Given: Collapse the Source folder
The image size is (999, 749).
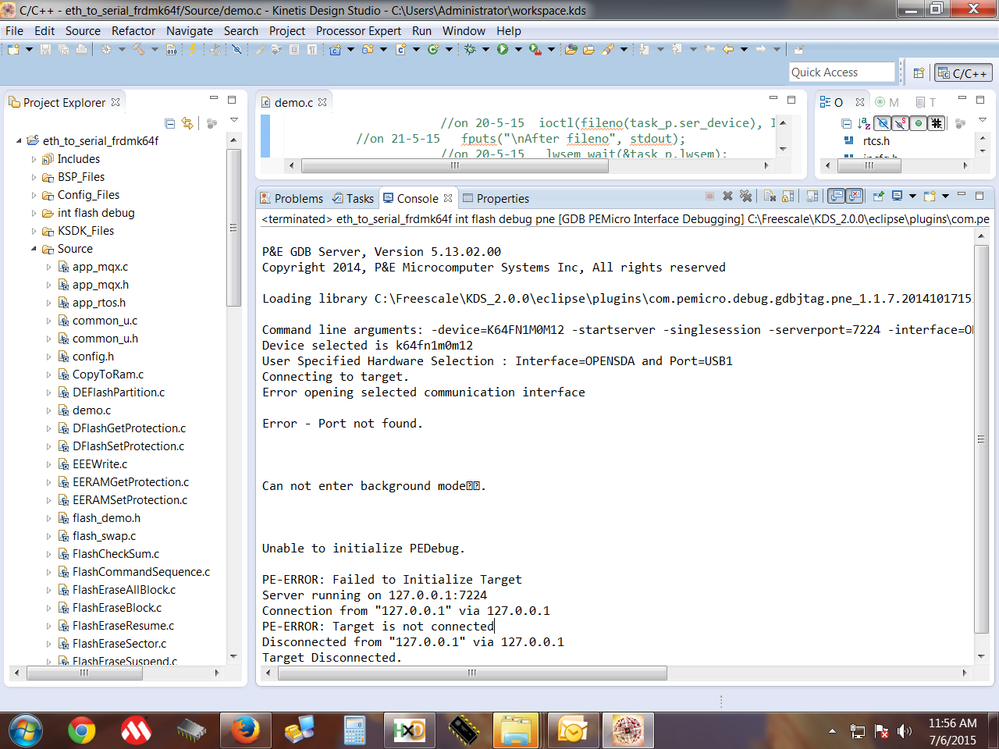Looking at the screenshot, I should (34, 249).
